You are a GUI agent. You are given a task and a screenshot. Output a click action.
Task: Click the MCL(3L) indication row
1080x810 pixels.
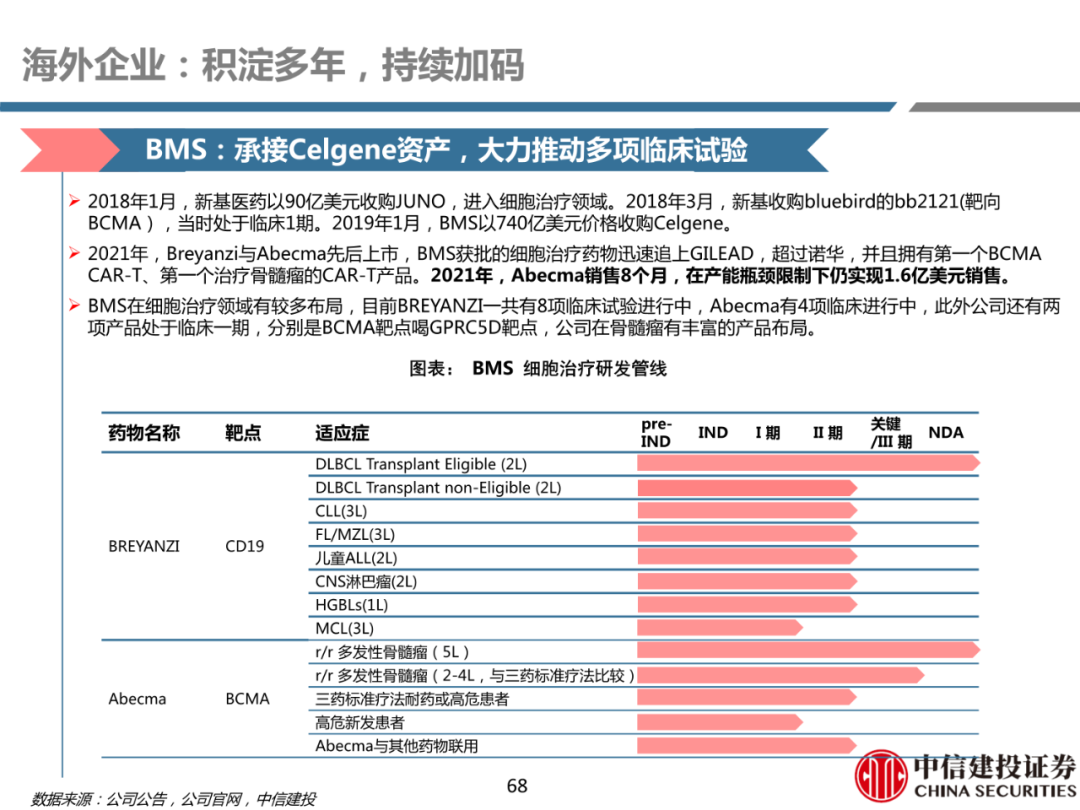[x=643, y=628]
